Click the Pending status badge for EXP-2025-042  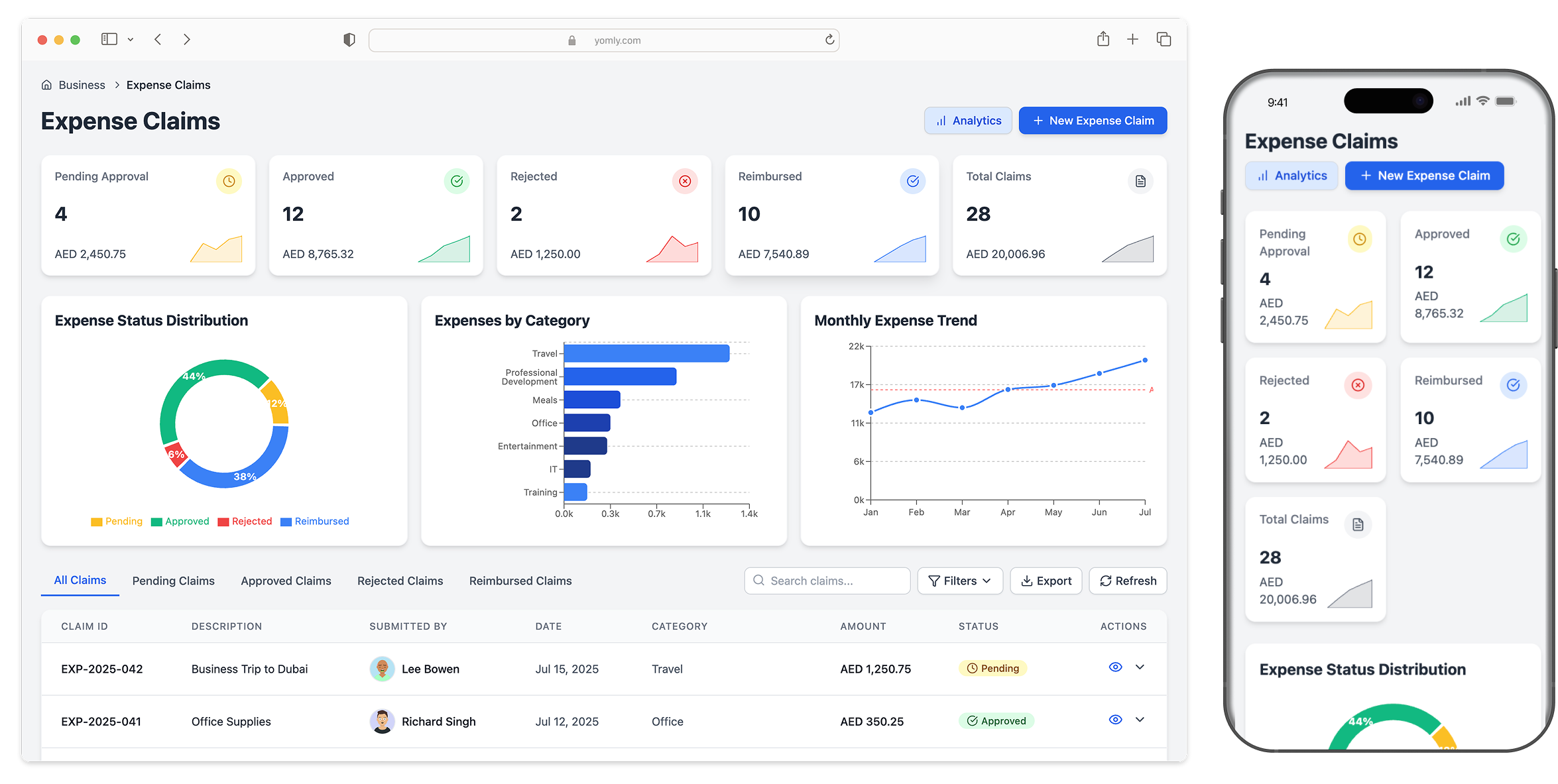point(992,668)
